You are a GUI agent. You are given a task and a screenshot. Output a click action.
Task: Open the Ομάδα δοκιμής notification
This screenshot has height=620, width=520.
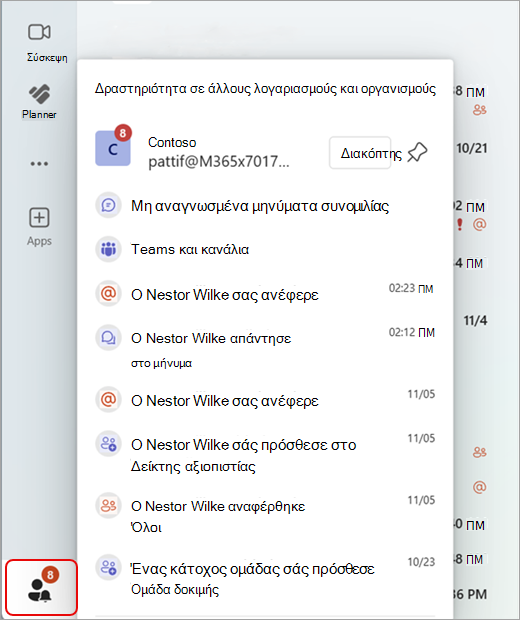[265, 578]
